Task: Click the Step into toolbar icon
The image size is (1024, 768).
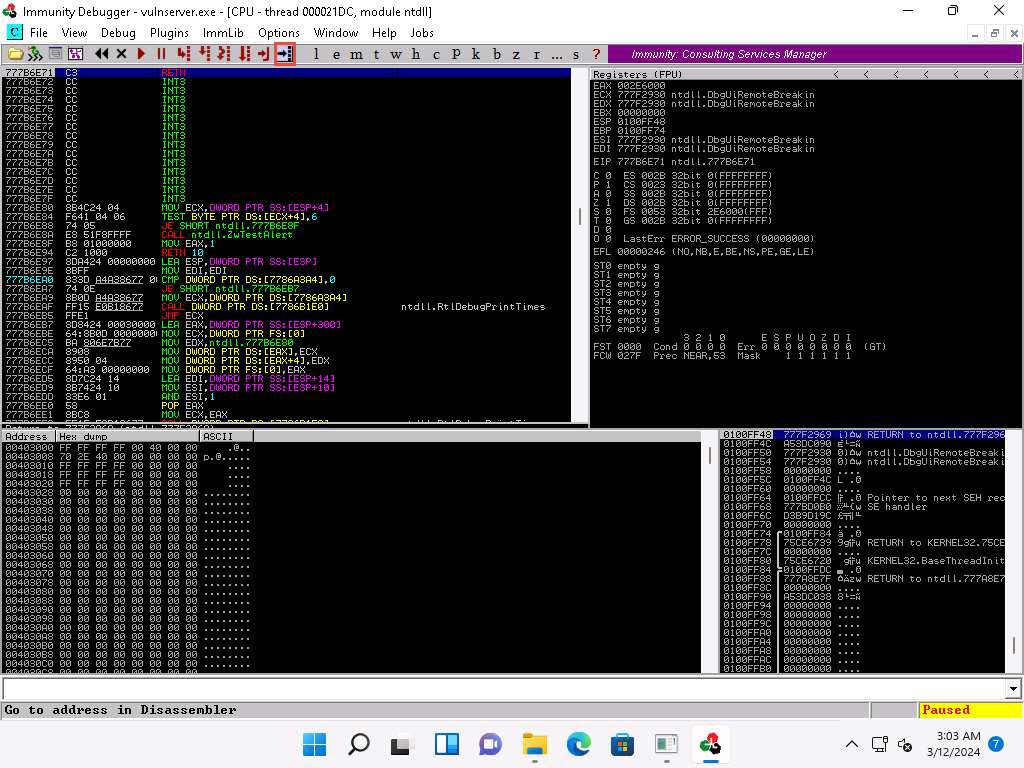Action: click(x=183, y=54)
